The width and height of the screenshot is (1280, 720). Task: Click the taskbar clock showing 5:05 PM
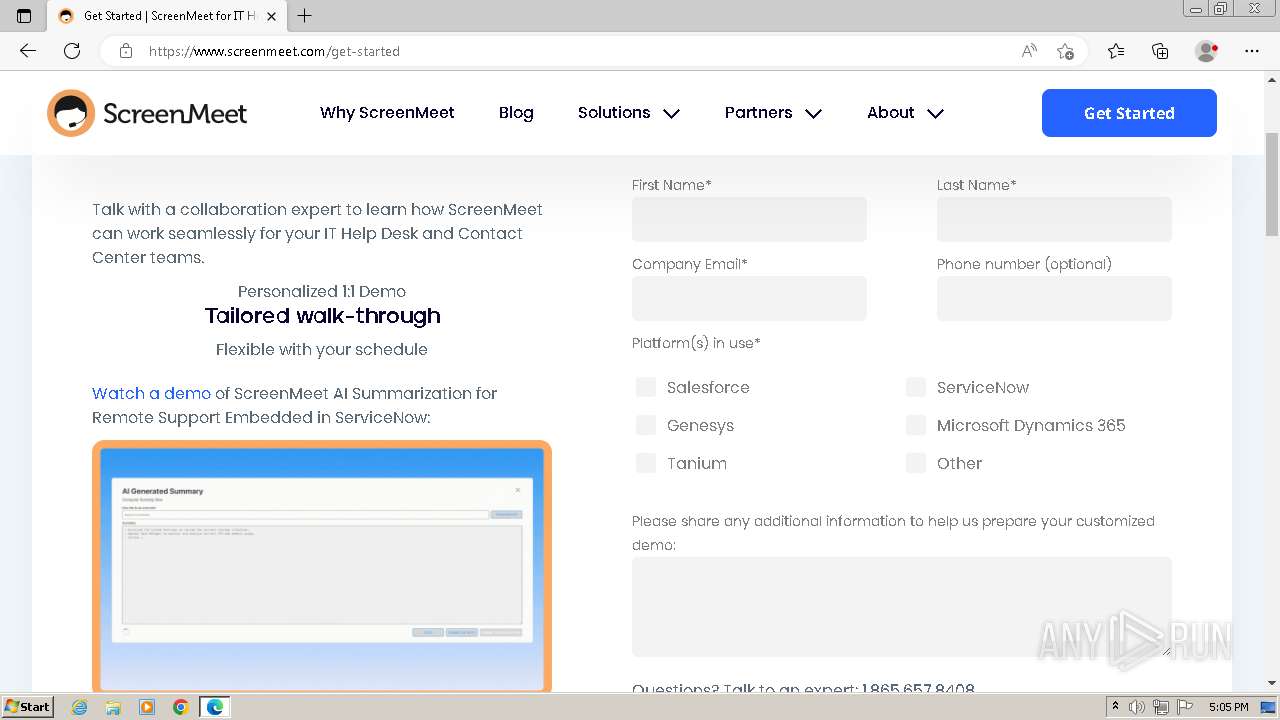[1228, 707]
